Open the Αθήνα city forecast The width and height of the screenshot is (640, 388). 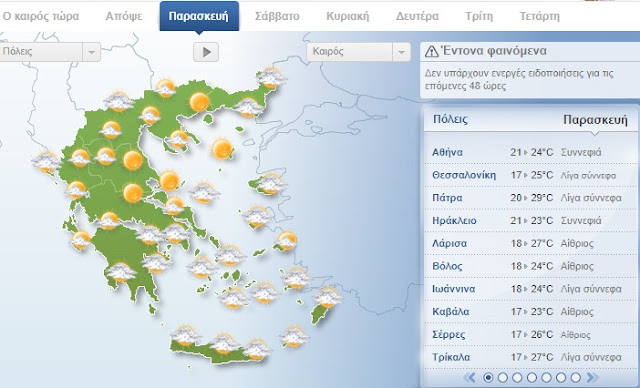pyautogui.click(x=447, y=152)
